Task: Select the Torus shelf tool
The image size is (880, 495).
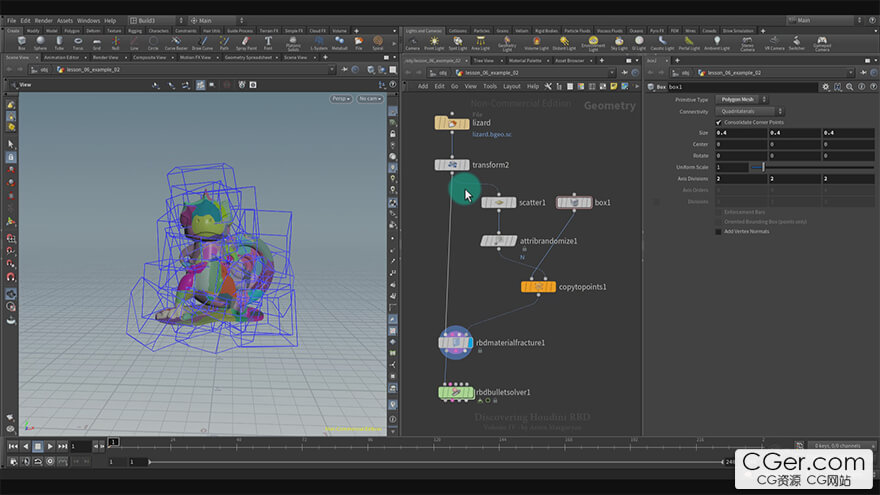Action: tap(78, 43)
